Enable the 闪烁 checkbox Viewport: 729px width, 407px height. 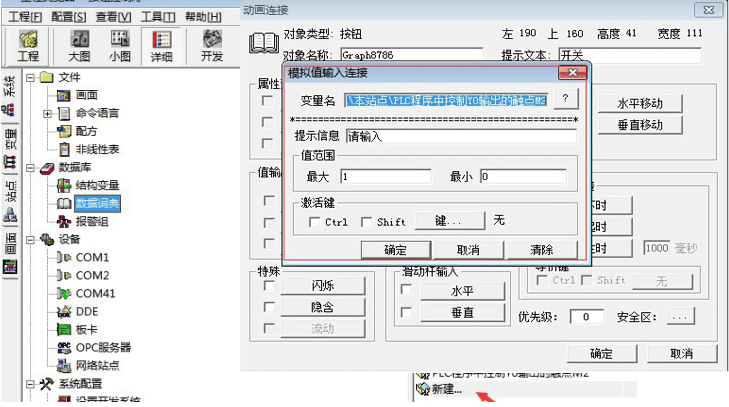[268, 286]
